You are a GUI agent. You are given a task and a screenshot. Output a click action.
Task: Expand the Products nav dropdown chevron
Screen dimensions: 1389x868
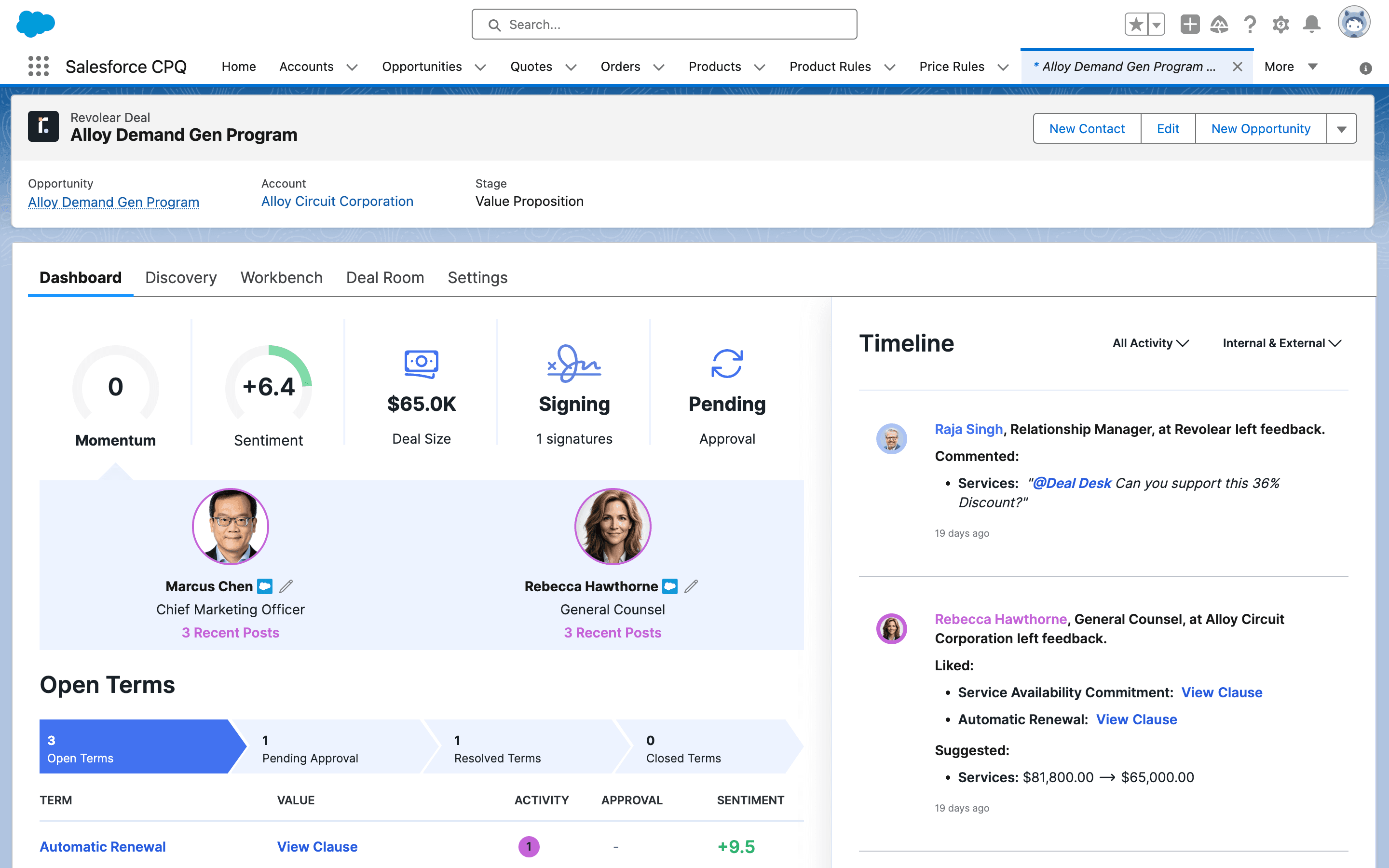[759, 67]
